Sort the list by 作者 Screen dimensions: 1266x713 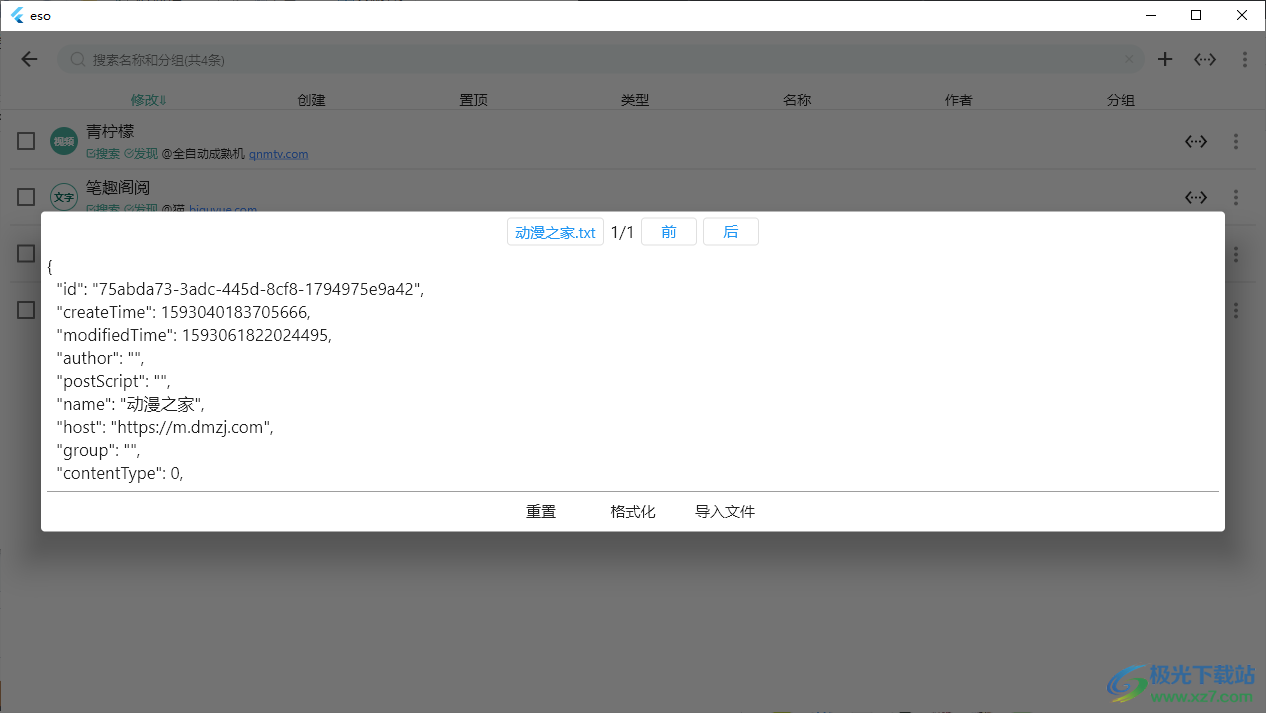[959, 100]
